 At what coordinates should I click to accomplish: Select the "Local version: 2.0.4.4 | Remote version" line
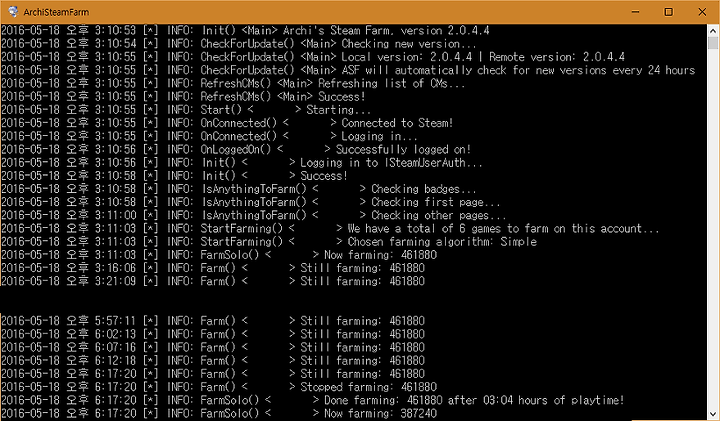click(x=313, y=57)
